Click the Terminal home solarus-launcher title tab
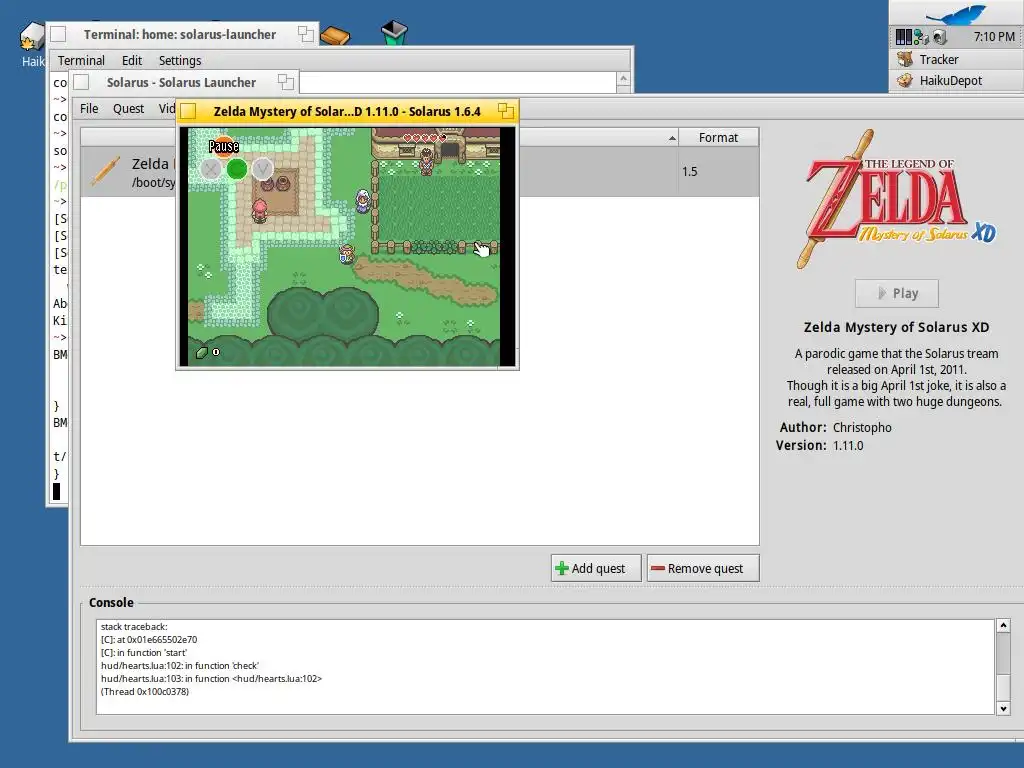Screen dimensions: 1024x768 (x=180, y=35)
